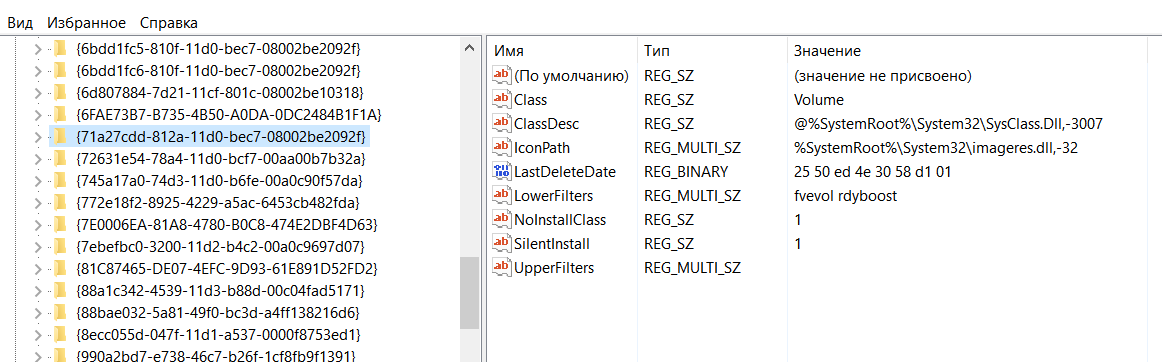This screenshot has height=362, width=1162.
Task: Click folder icon of {6bdd1fc5-810f-11d0-bec7-08002be2092f}
Action: click(60, 49)
